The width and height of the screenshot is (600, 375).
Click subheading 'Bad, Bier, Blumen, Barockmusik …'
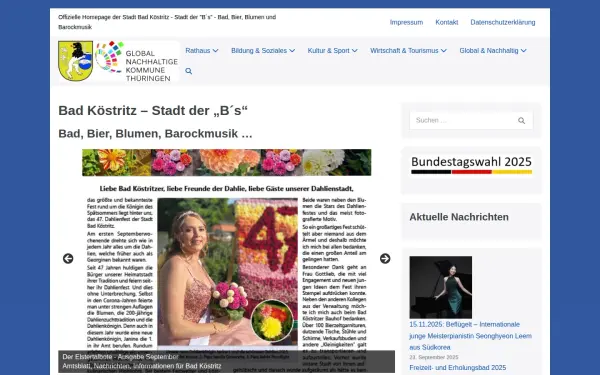point(155,134)
